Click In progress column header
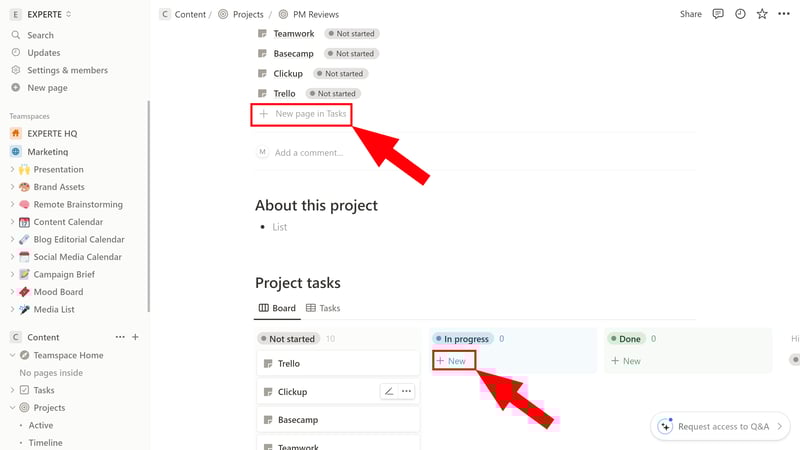The image size is (800, 450). (462, 339)
